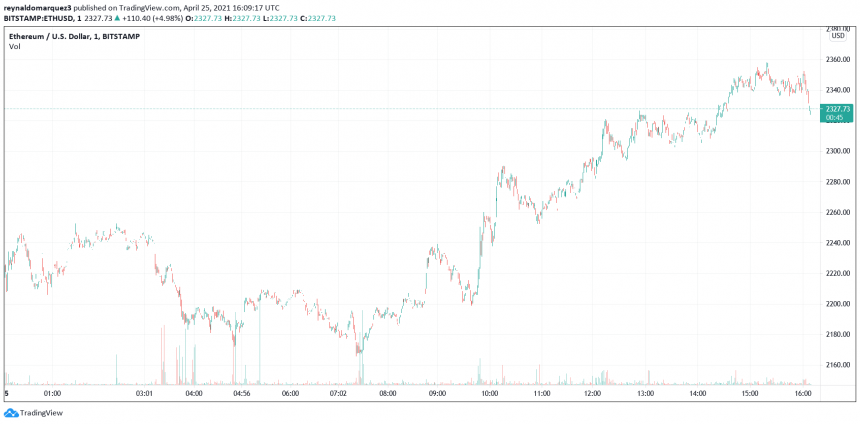Click the 07:02 time axis label

(x=338, y=395)
